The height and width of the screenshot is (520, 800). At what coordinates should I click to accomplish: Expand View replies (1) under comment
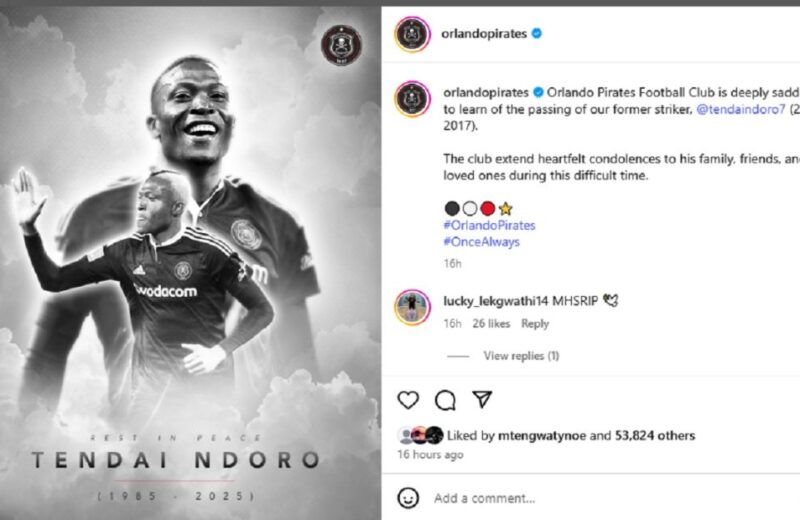click(x=521, y=356)
